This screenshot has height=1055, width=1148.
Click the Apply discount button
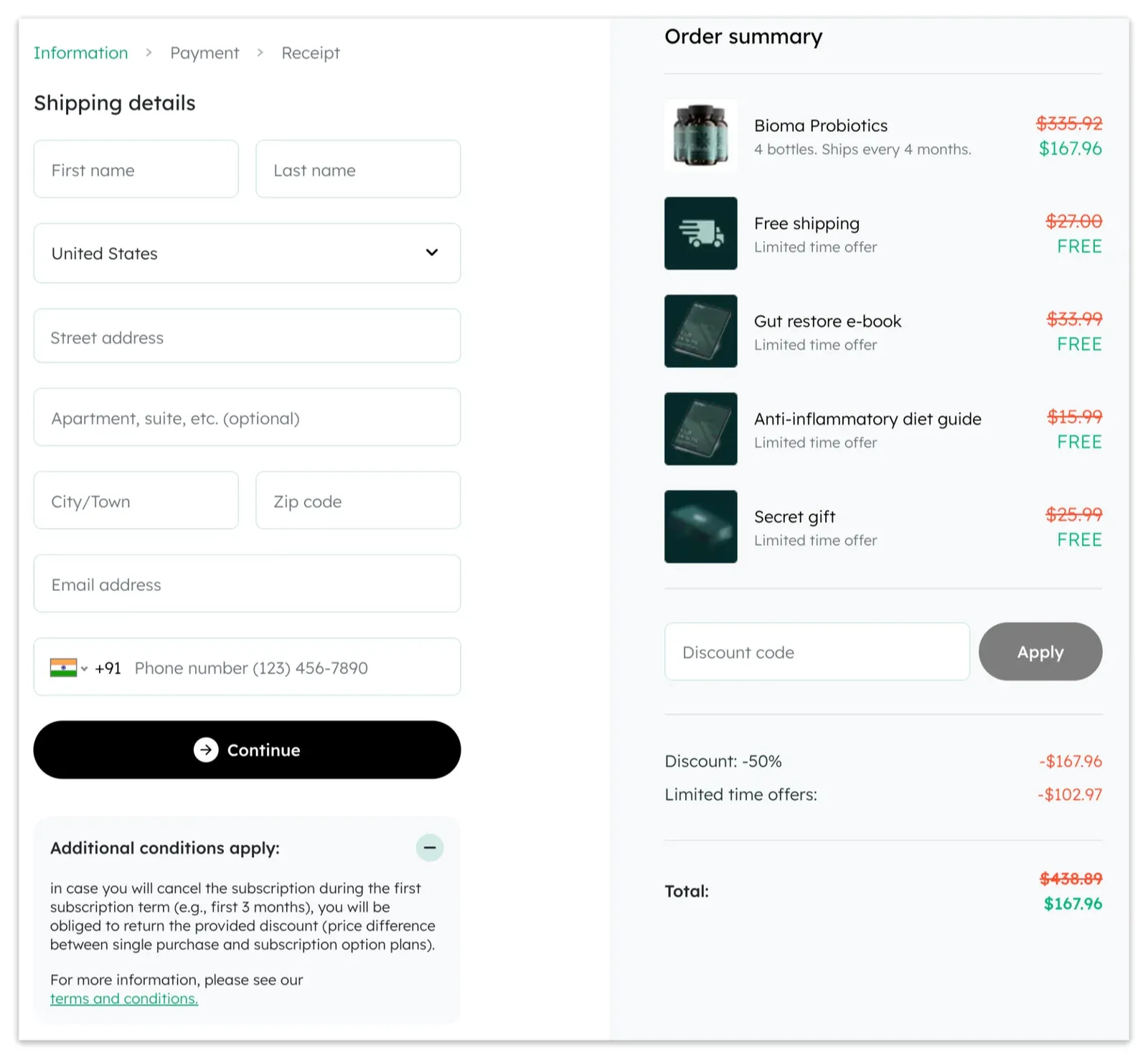tap(1040, 652)
